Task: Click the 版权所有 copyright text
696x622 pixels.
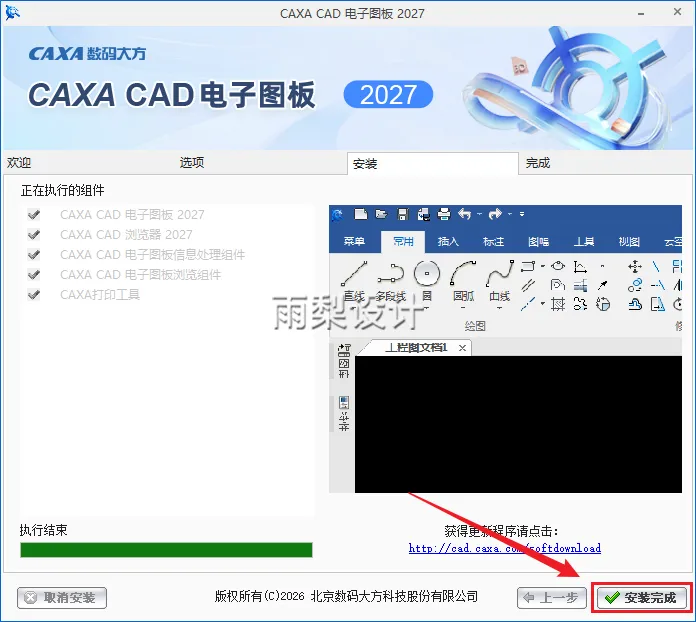Action: click(346, 596)
